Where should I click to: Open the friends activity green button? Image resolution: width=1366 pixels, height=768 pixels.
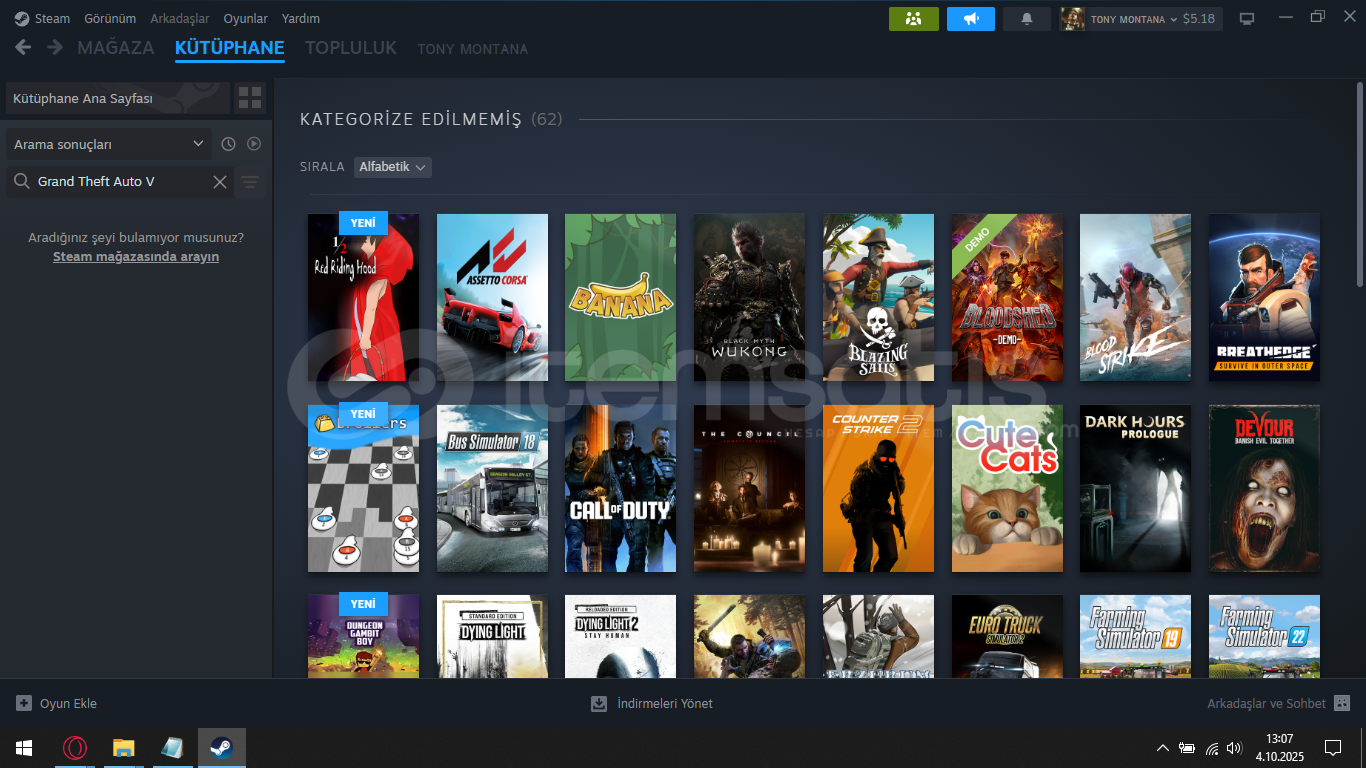[914, 19]
